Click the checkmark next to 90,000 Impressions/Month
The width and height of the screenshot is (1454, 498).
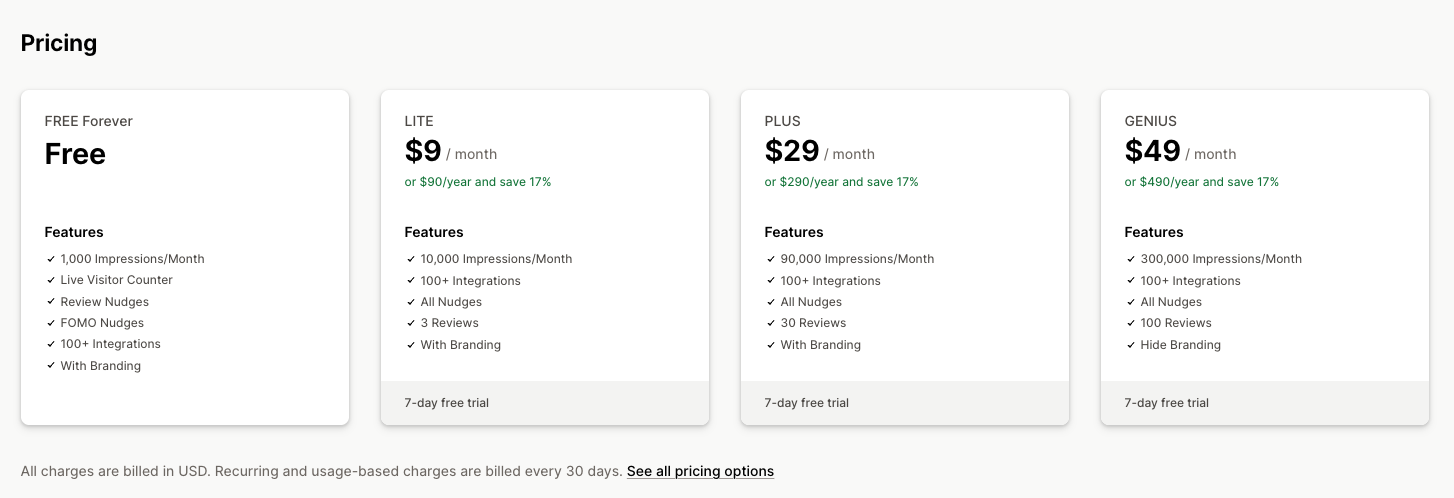point(770,259)
